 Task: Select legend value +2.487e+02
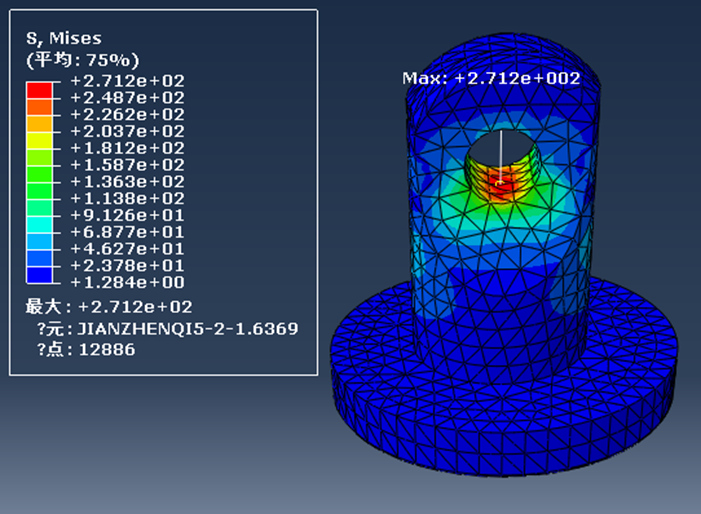(x=127, y=98)
